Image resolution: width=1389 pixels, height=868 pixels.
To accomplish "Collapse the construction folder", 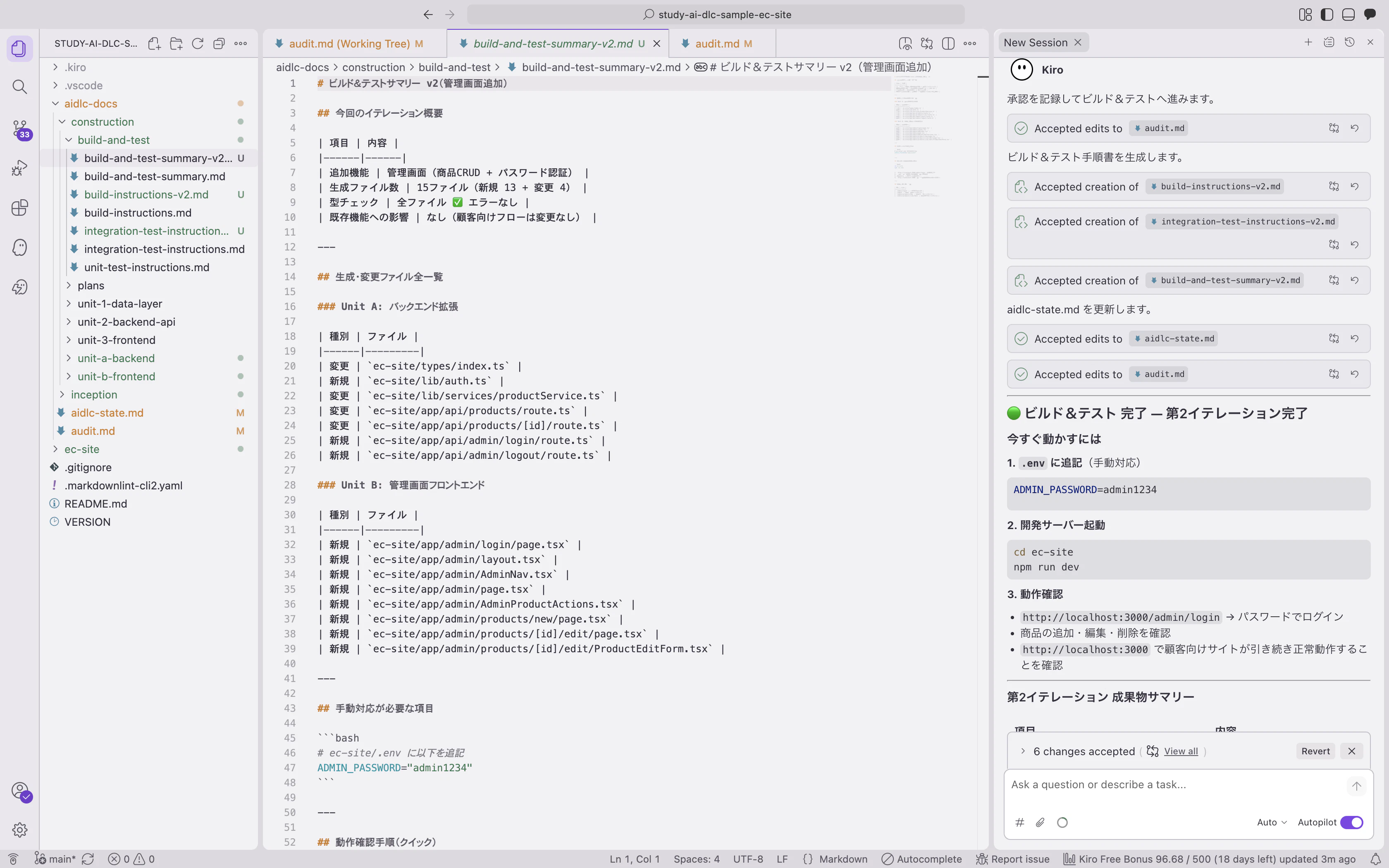I will pyautogui.click(x=62, y=122).
